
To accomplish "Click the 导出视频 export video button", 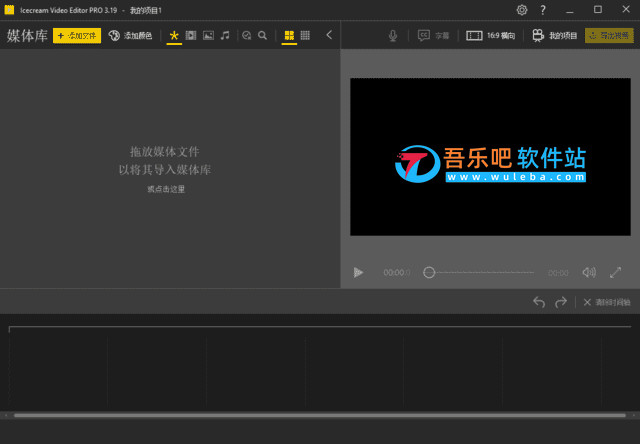I will coord(609,36).
